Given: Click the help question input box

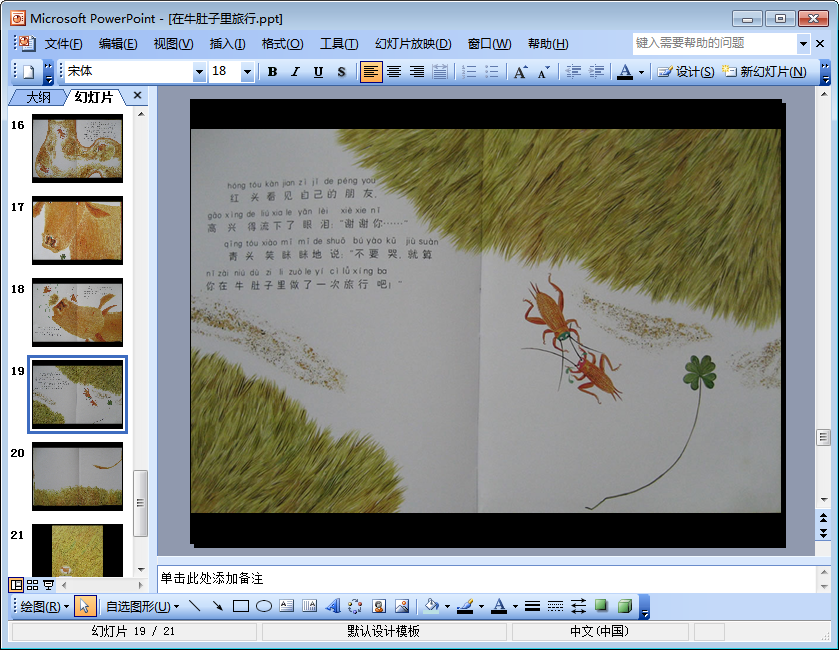Looking at the screenshot, I should [x=715, y=43].
